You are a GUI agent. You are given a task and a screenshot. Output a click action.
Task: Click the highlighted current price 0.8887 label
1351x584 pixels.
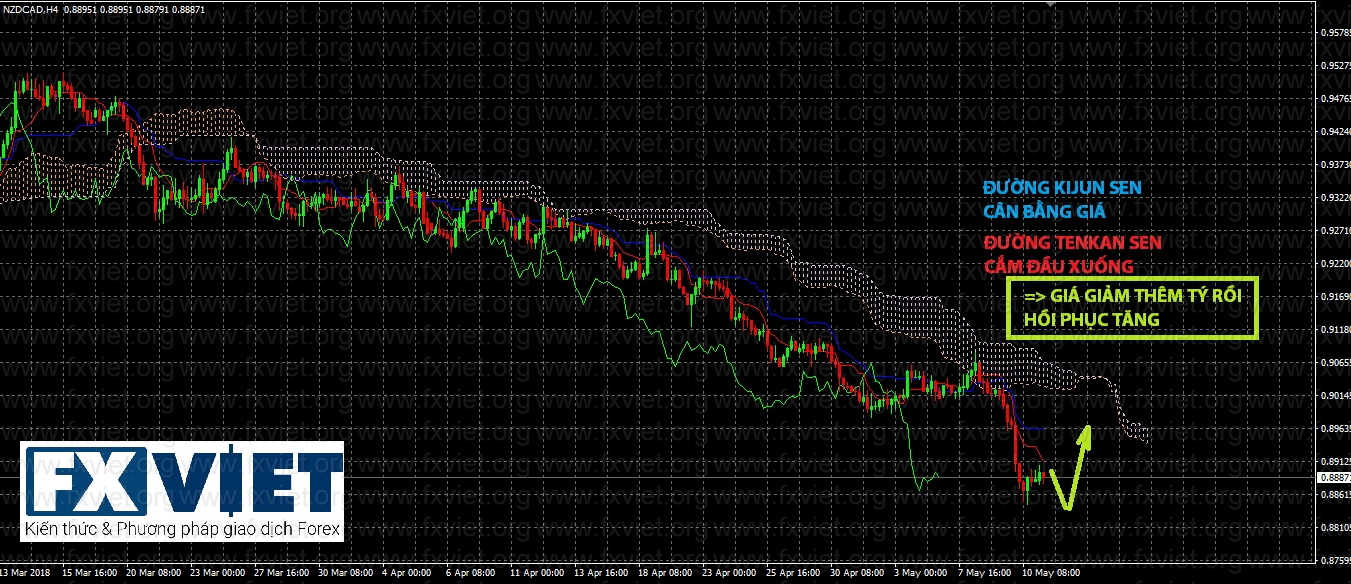pos(1334,478)
